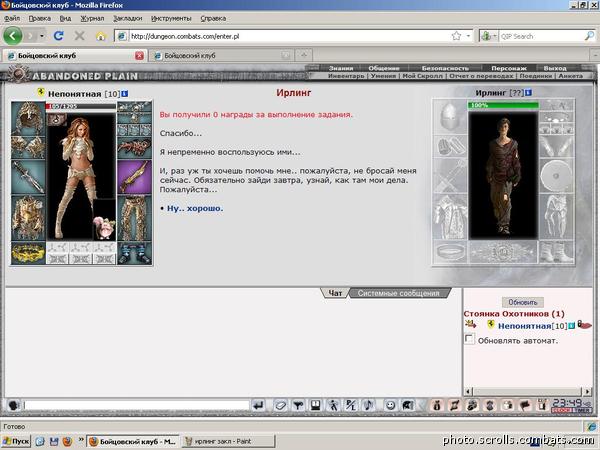Click the eraser clear chat icon
Image resolution: width=600 pixels, height=450 pixels.
(x=280, y=405)
